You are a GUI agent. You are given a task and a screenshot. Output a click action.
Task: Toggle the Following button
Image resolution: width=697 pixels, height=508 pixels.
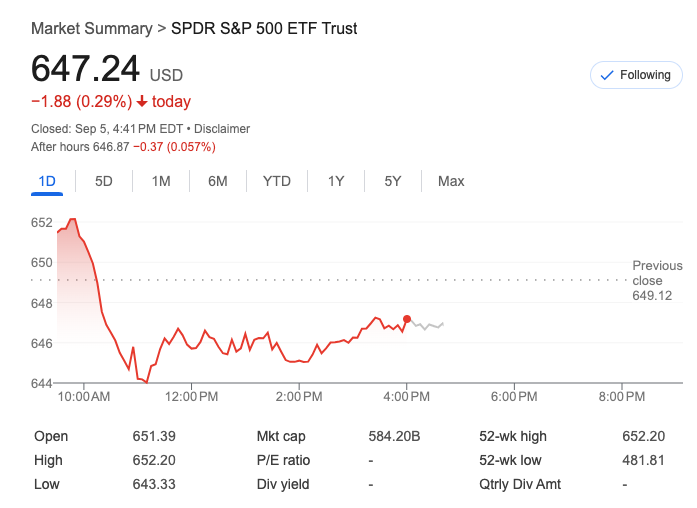click(x=636, y=75)
